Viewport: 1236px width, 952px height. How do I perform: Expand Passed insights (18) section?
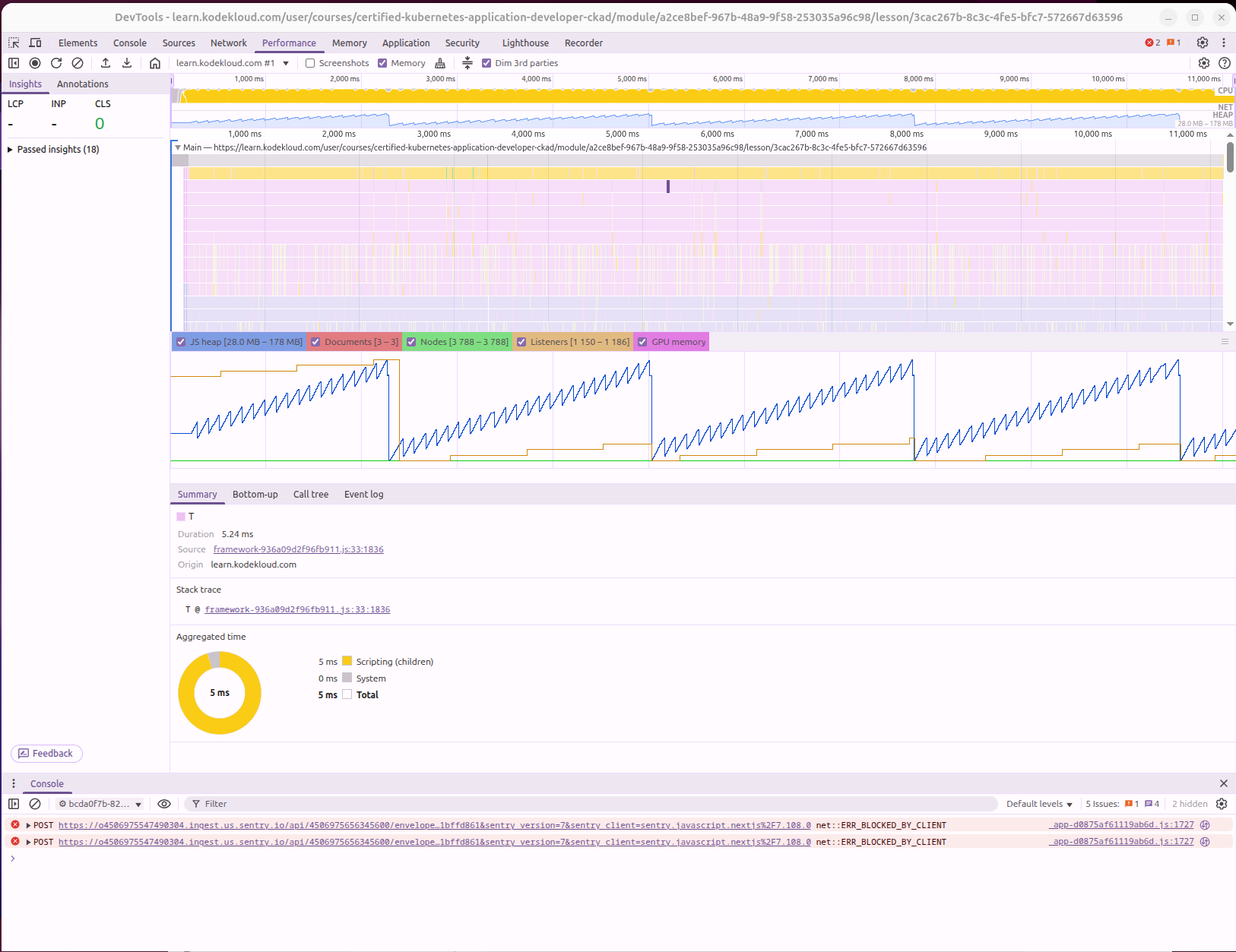[x=53, y=150]
